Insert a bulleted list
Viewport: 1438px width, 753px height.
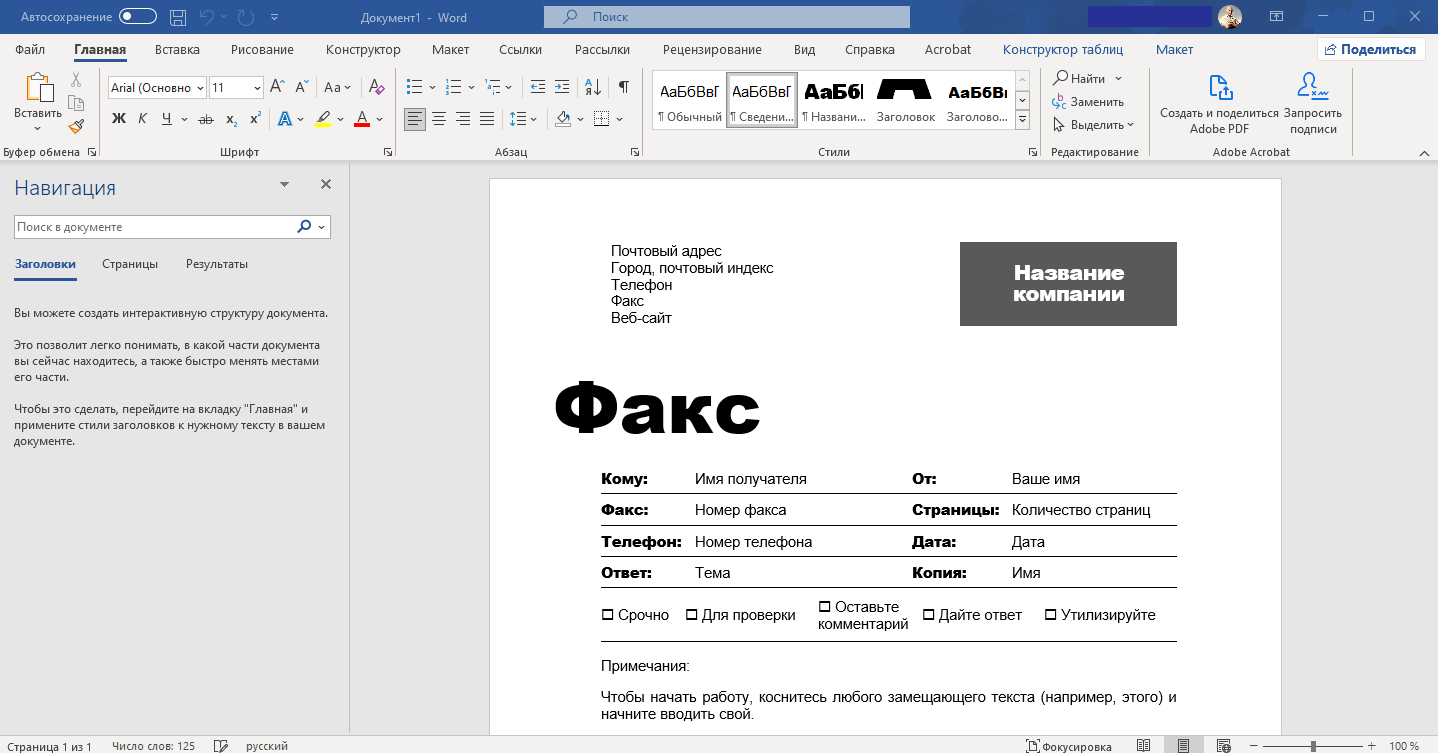click(x=414, y=88)
